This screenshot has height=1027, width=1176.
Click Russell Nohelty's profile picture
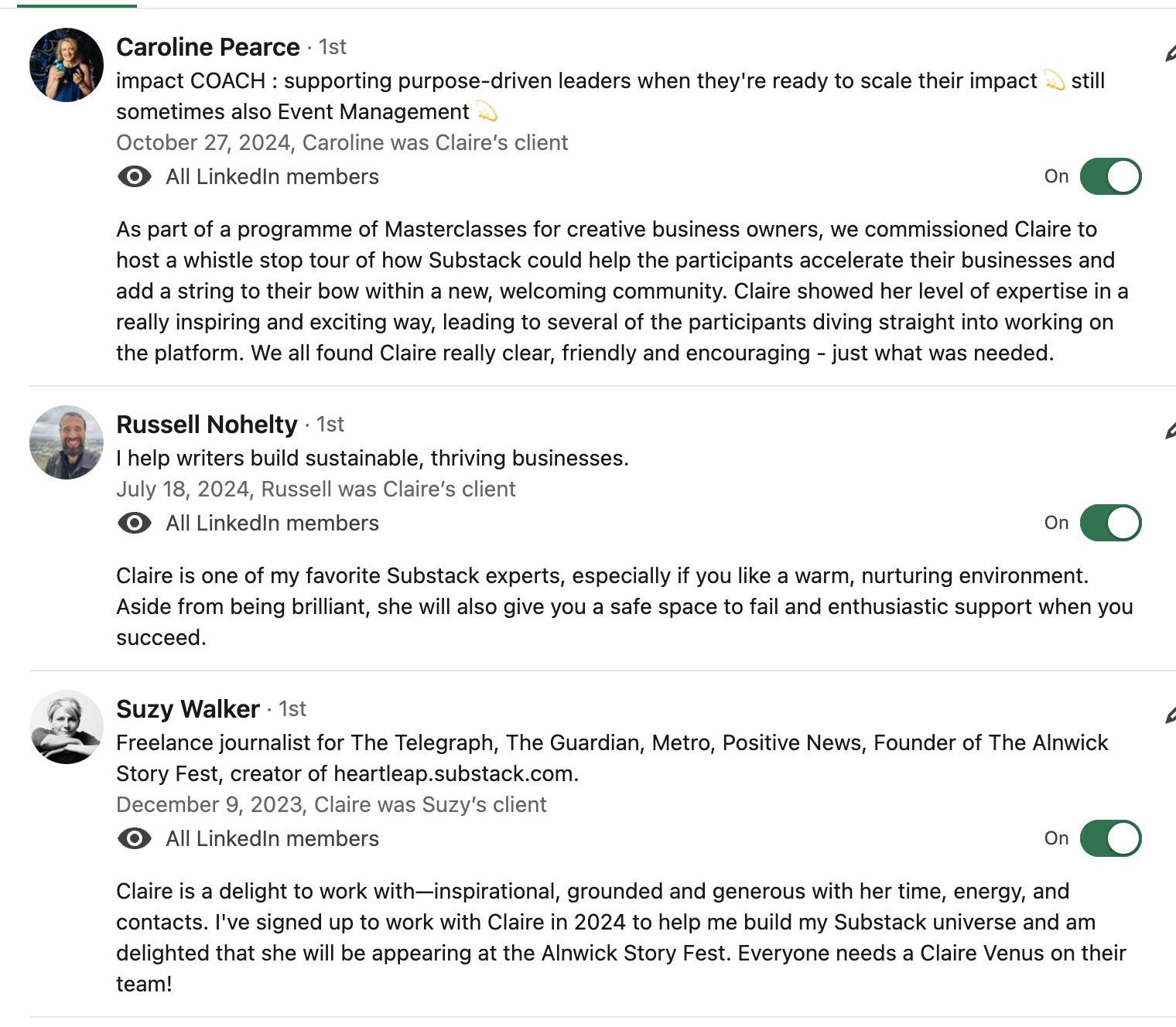tap(67, 442)
